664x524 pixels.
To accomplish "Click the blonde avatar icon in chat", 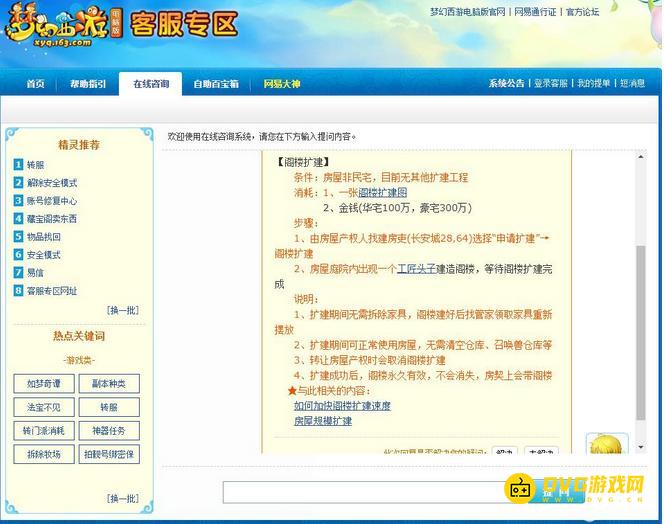I will 606,448.
